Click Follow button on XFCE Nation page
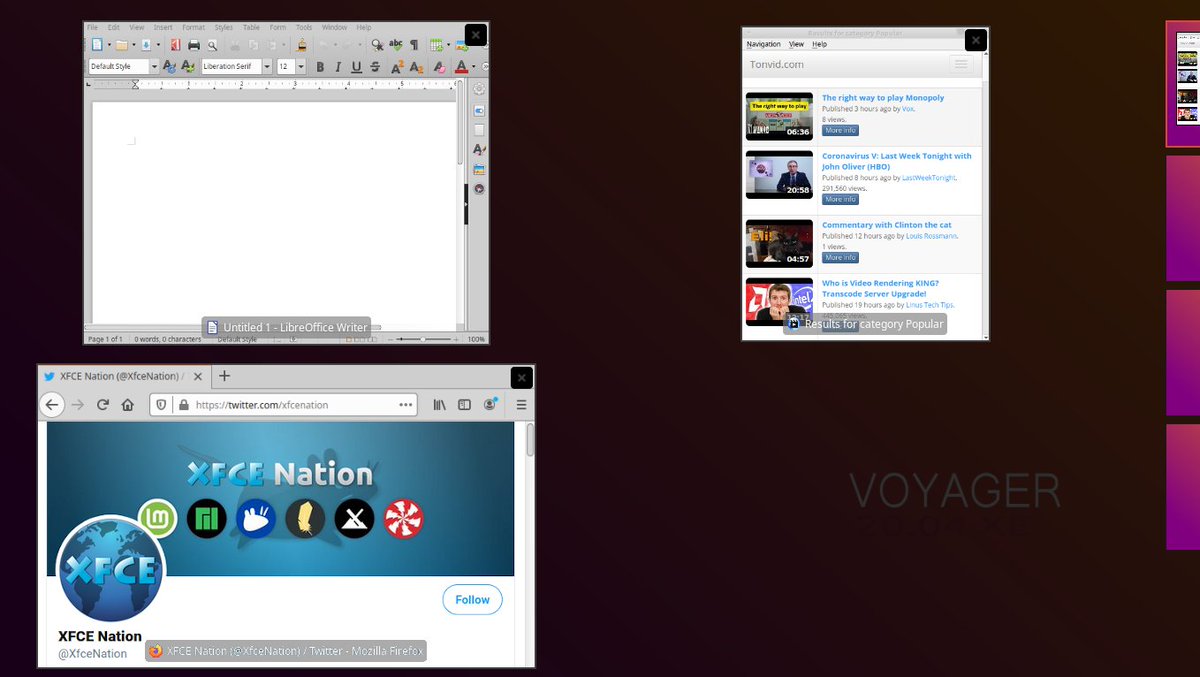Viewport: 1200px width, 677px height. (x=472, y=600)
